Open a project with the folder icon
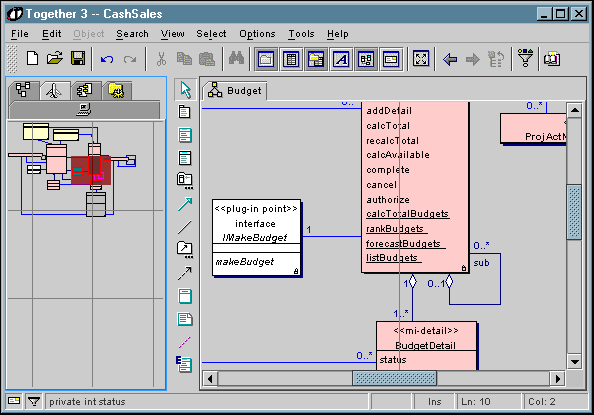 pyautogui.click(x=55, y=59)
